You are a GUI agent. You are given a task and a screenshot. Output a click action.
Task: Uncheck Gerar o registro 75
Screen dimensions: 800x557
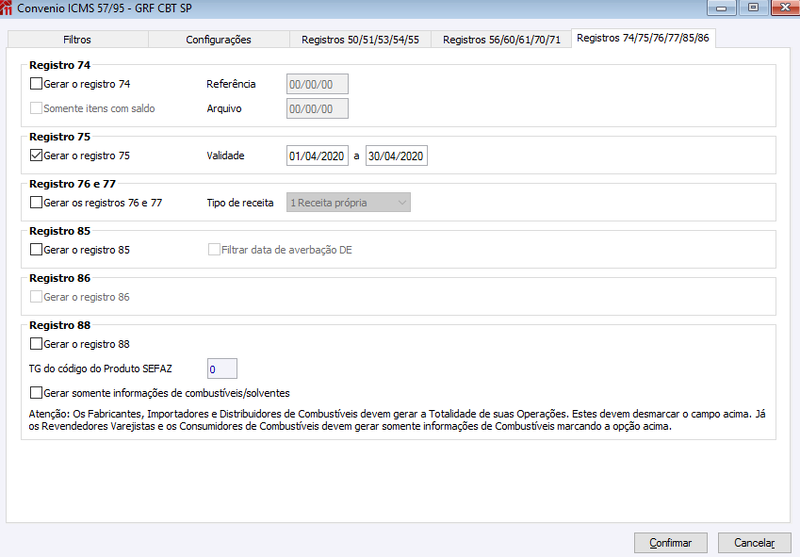click(x=36, y=155)
